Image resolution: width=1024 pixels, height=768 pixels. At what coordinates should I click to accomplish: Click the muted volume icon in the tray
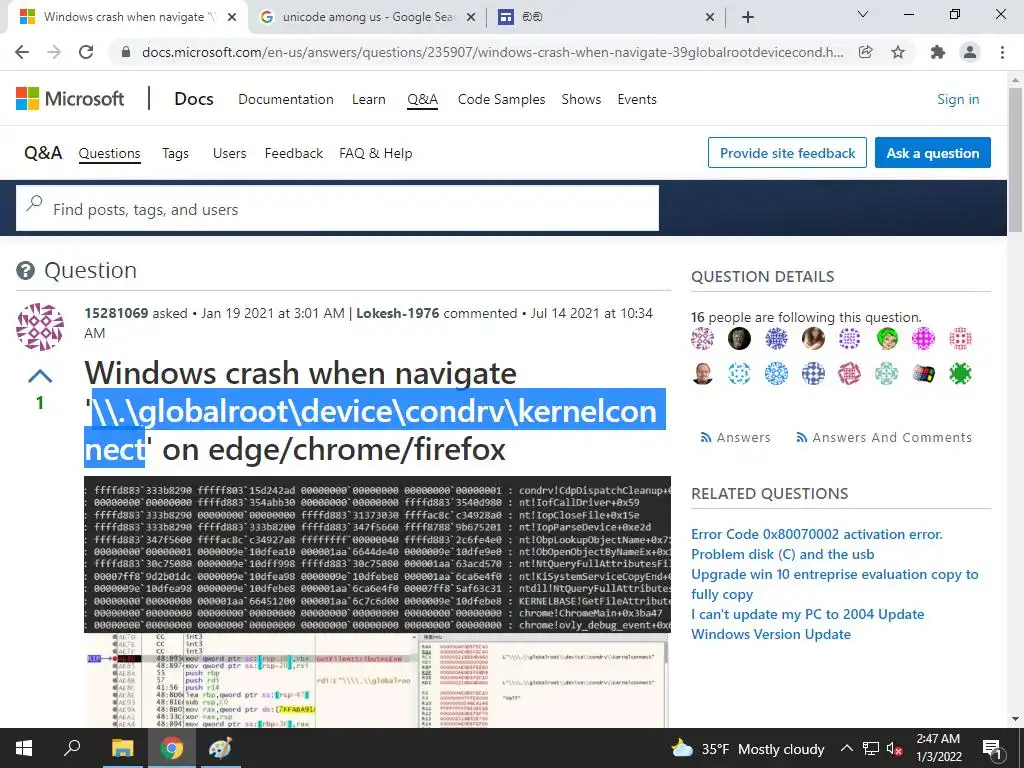click(x=895, y=749)
